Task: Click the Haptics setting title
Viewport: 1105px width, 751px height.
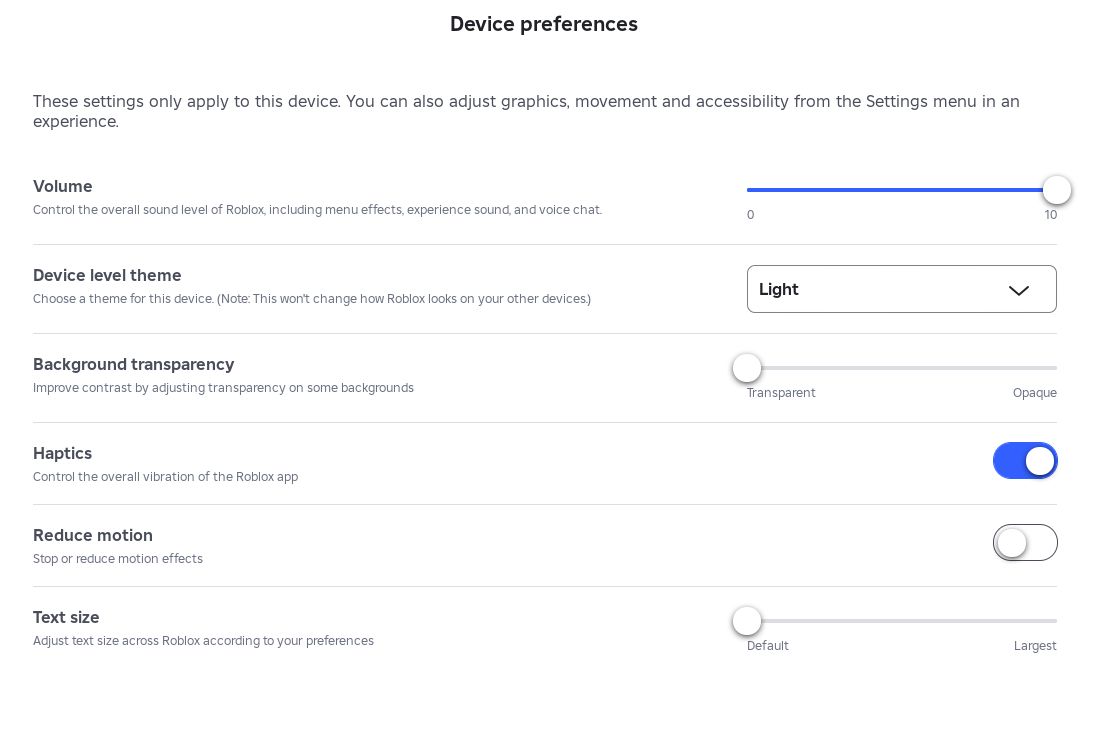Action: click(x=62, y=454)
